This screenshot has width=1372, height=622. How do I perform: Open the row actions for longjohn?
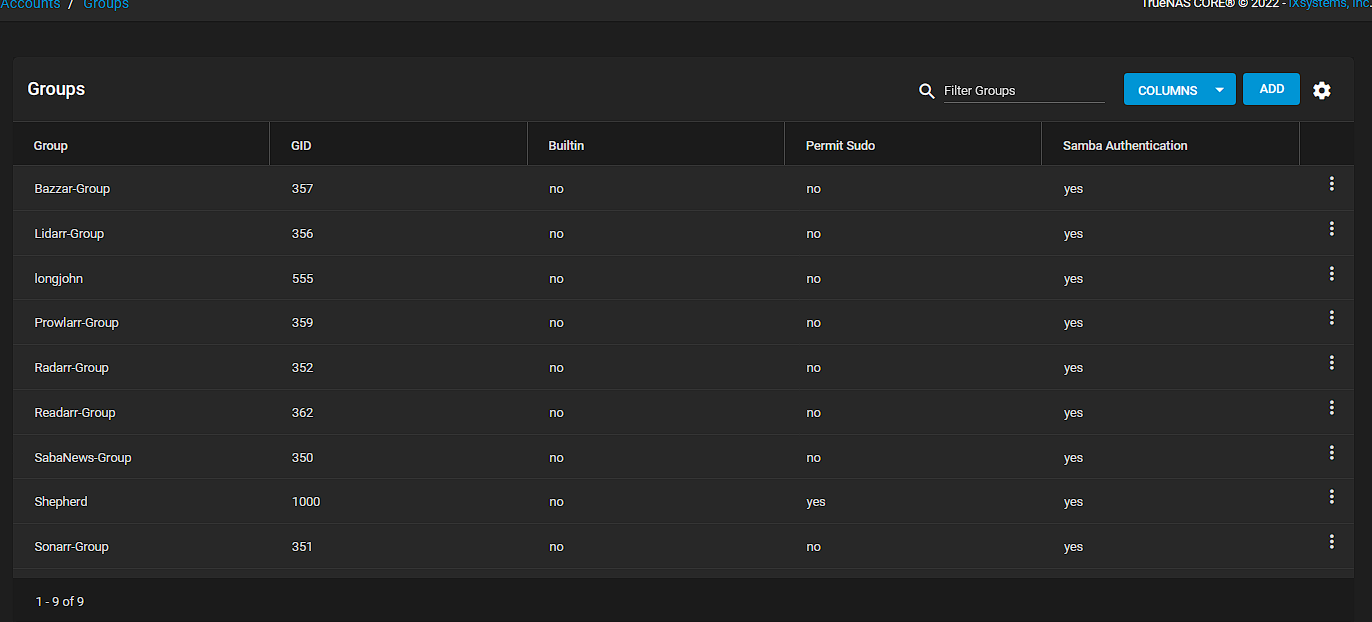[x=1331, y=274]
